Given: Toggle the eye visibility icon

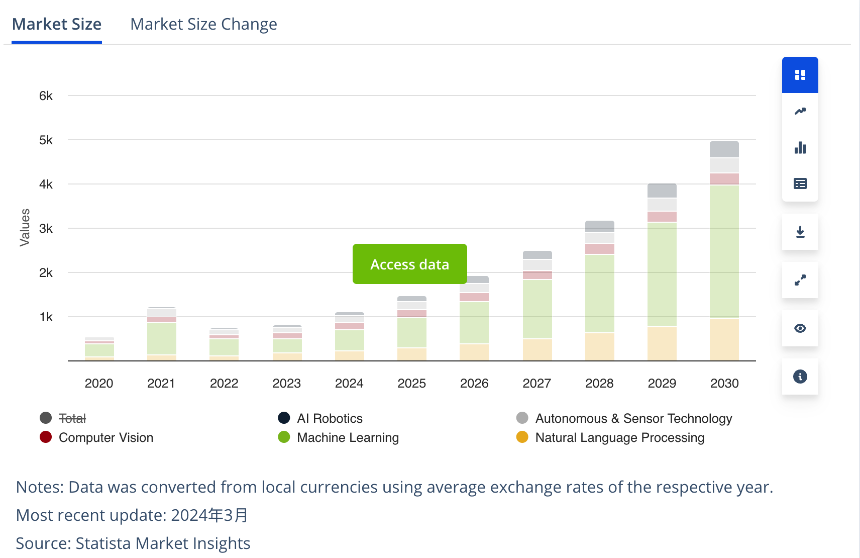Looking at the screenshot, I should [x=800, y=329].
